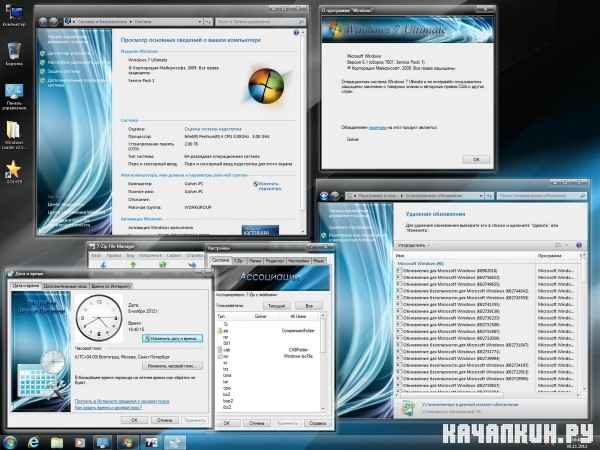Click the vertical scrollbar in the installed updates list

point(583,321)
